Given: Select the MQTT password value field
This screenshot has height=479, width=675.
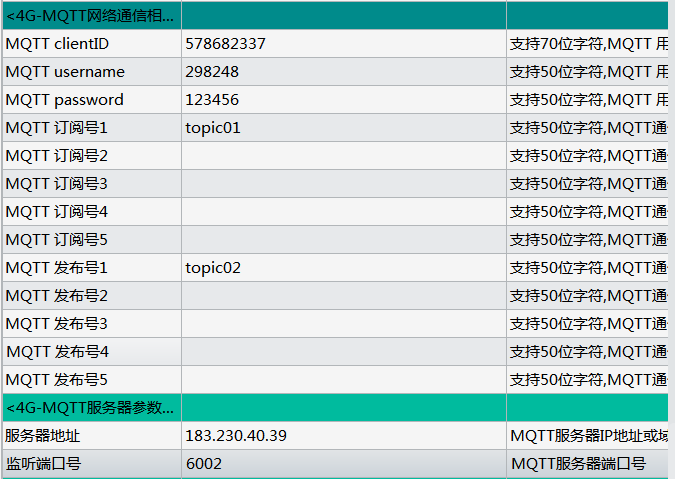Looking at the screenshot, I should tap(343, 100).
